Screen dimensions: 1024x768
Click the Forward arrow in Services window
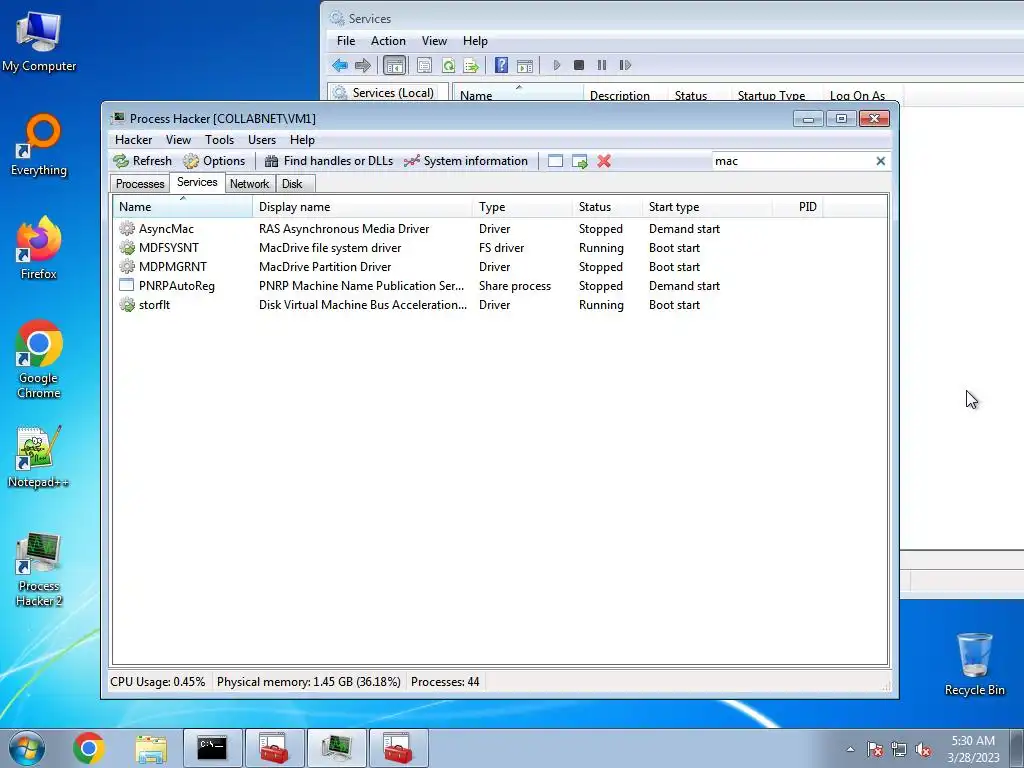click(x=362, y=65)
